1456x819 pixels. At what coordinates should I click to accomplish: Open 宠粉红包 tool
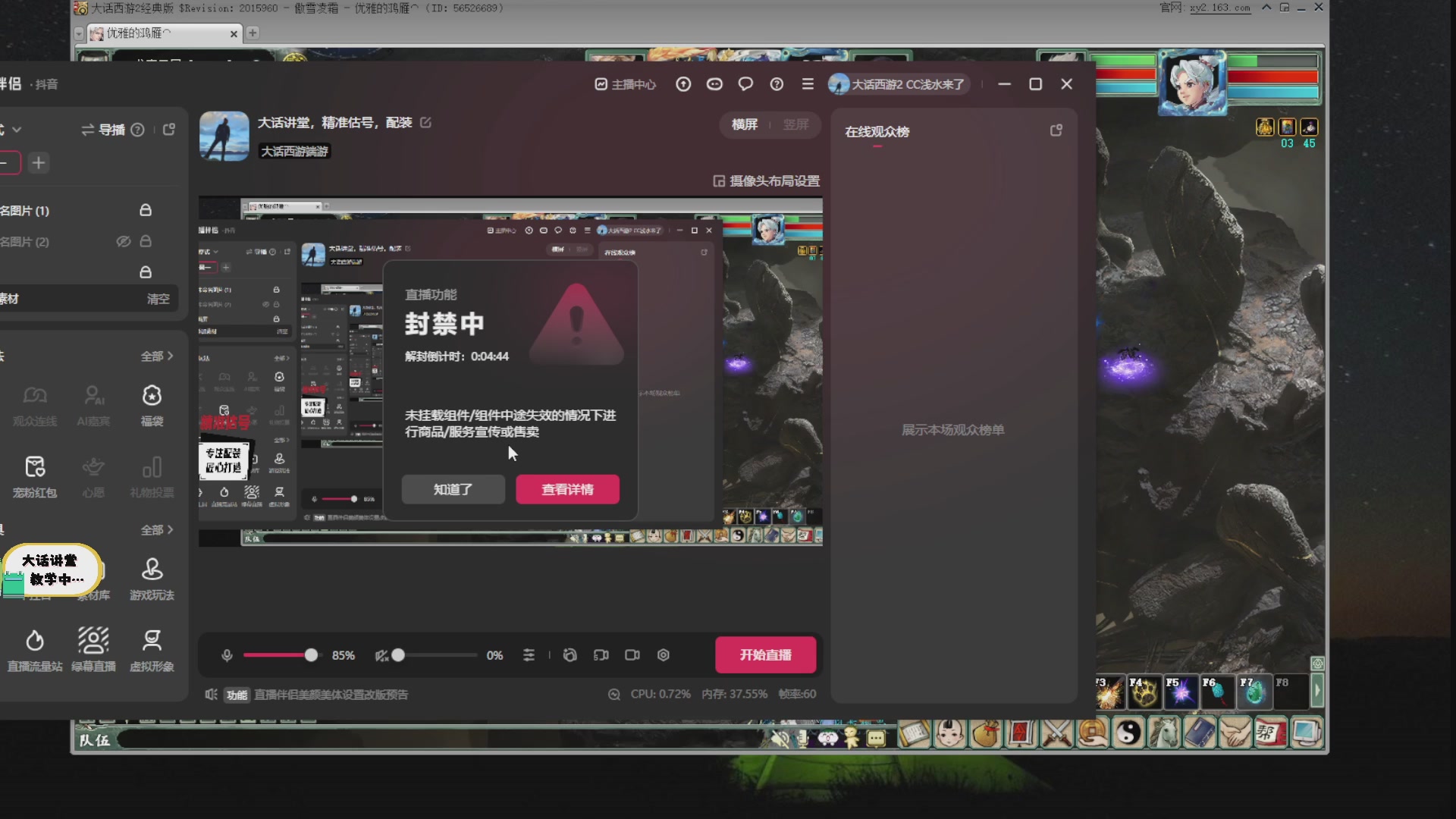click(35, 477)
